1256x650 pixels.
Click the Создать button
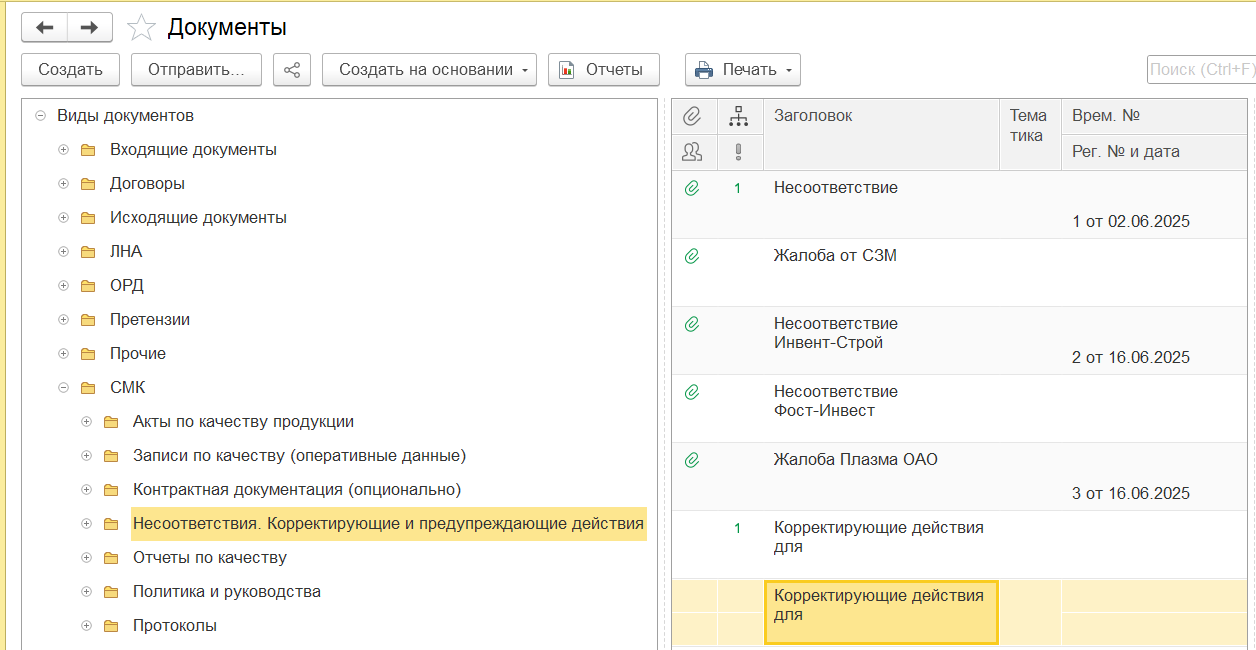70,70
